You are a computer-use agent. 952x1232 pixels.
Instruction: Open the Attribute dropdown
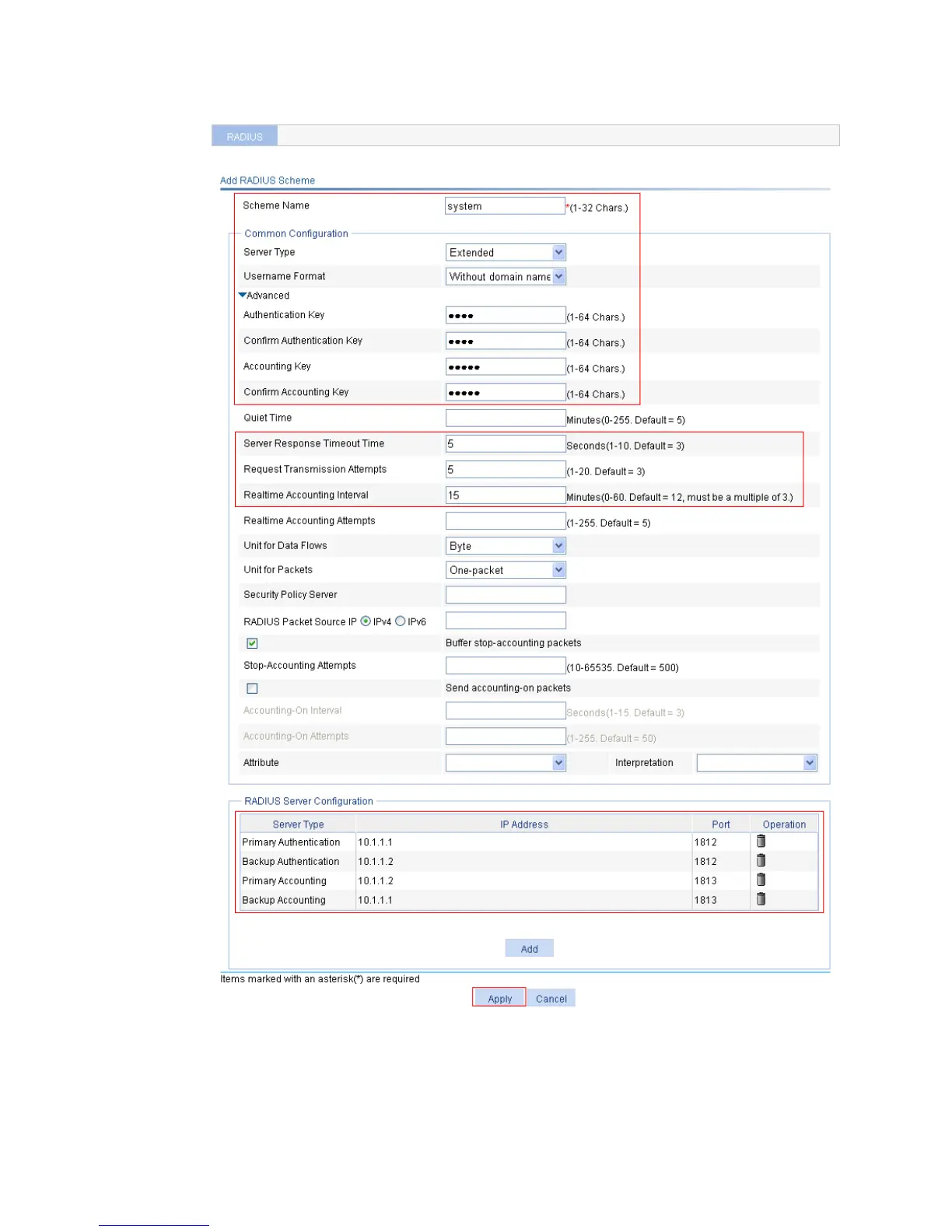(x=506, y=763)
